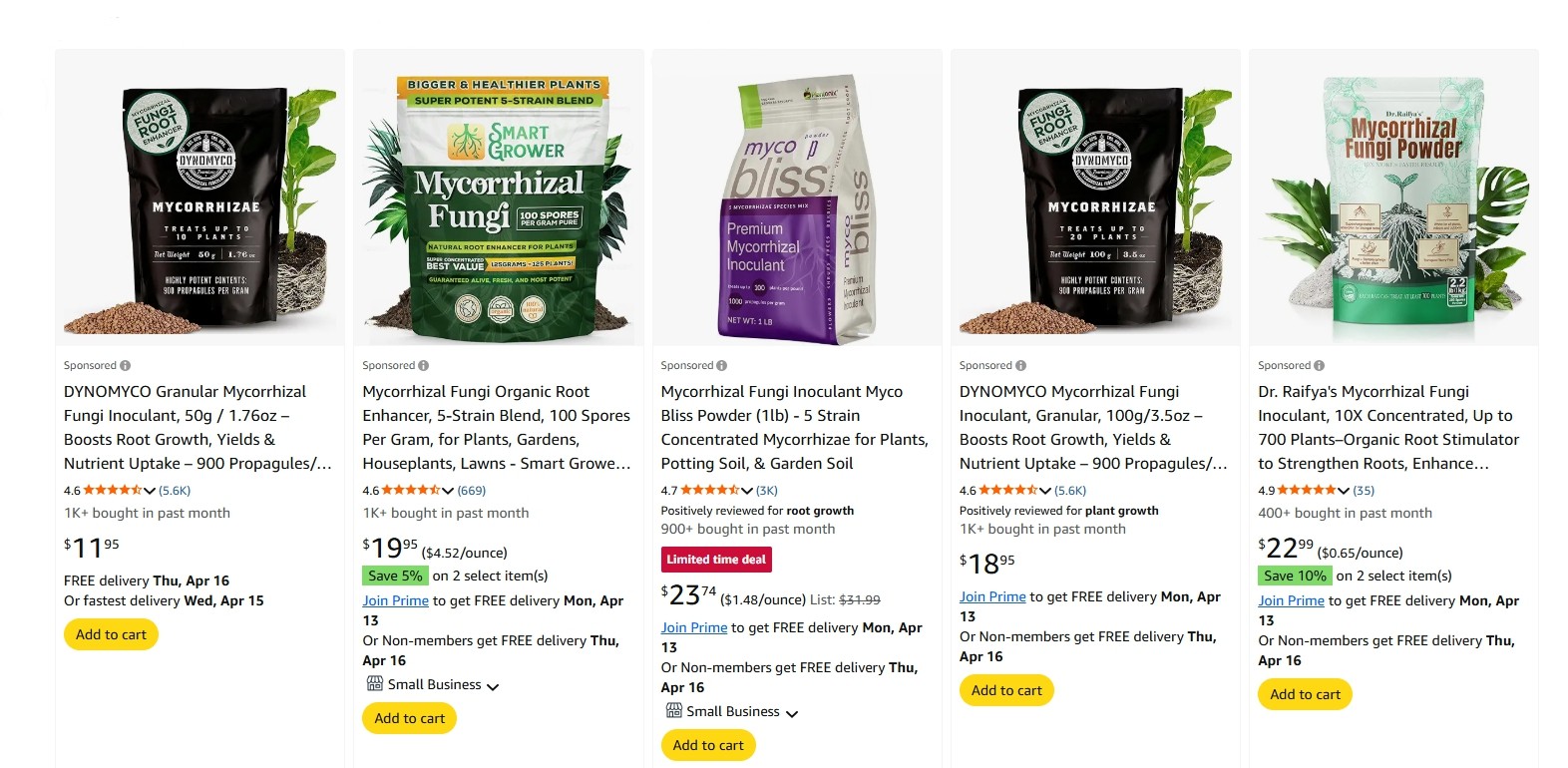Screen dimensions: 1568x768
Task: Open 669 reviews link for Smart Grower
Action: (472, 491)
